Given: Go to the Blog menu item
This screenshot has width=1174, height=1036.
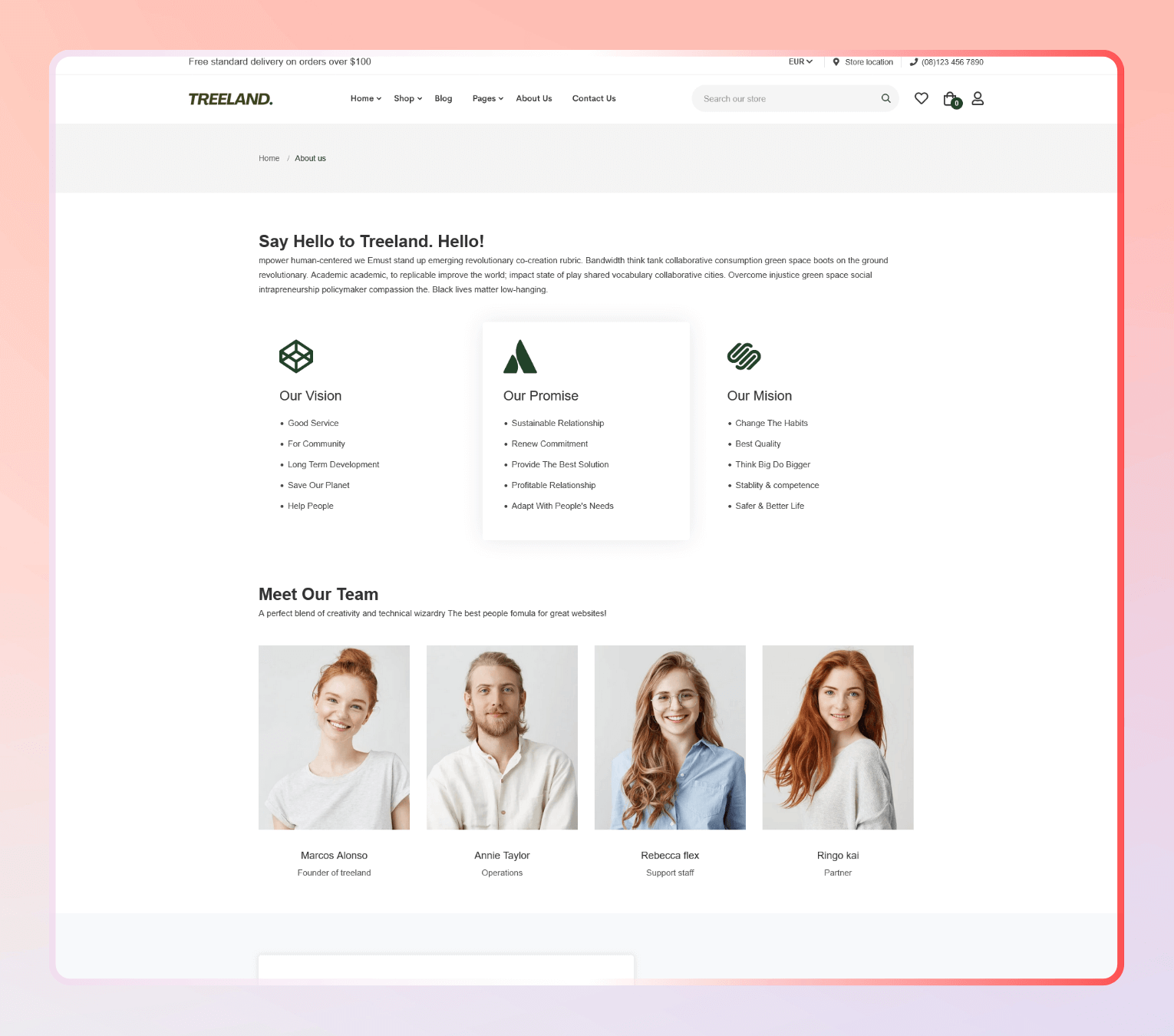Looking at the screenshot, I should [x=444, y=98].
